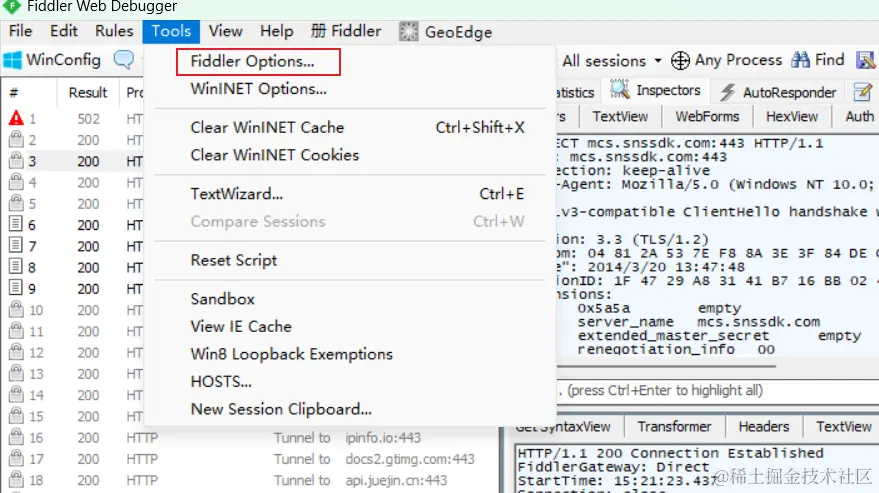Select the response Headers tab

[x=764, y=427]
